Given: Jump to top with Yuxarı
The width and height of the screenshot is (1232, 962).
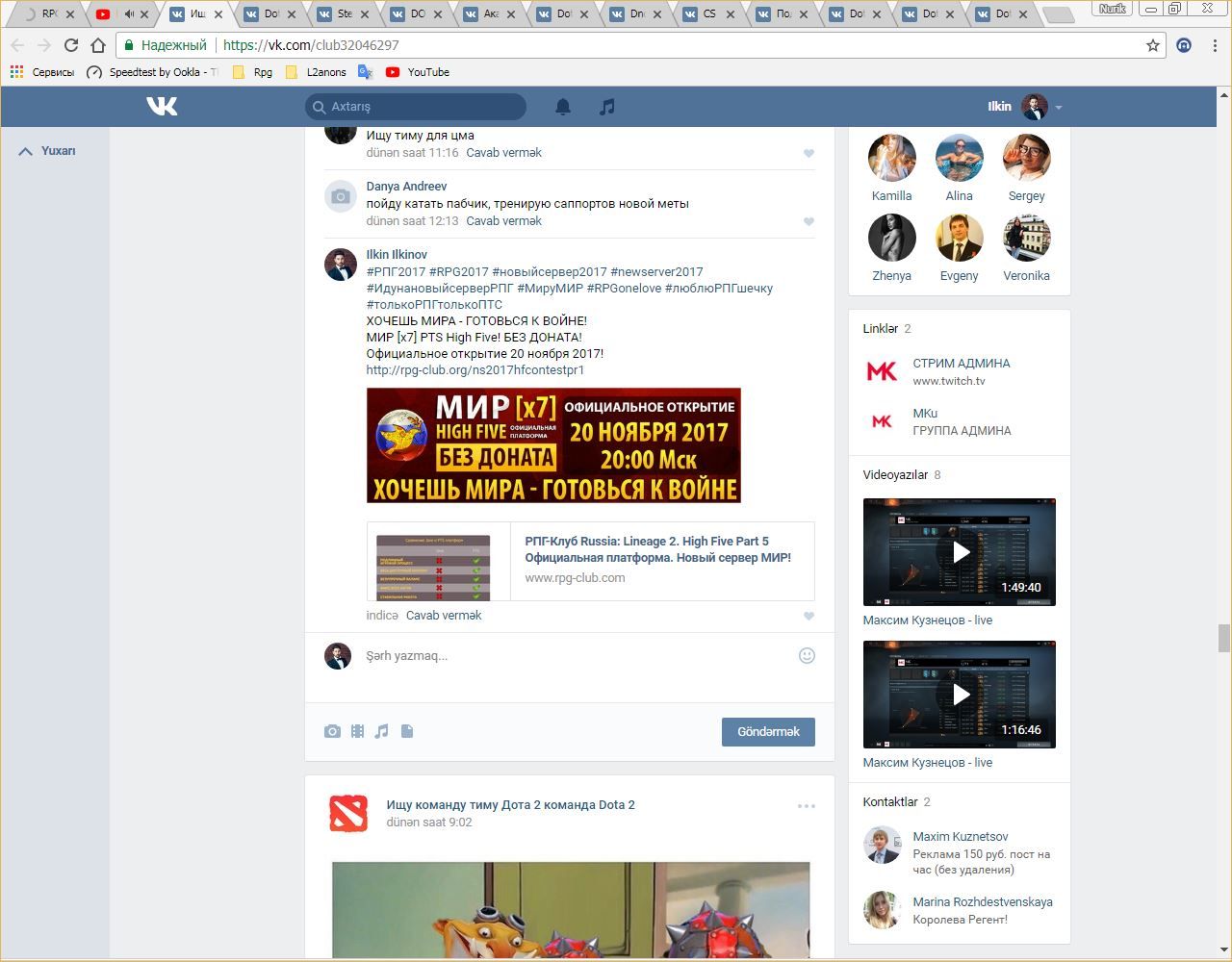Looking at the screenshot, I should [x=47, y=151].
